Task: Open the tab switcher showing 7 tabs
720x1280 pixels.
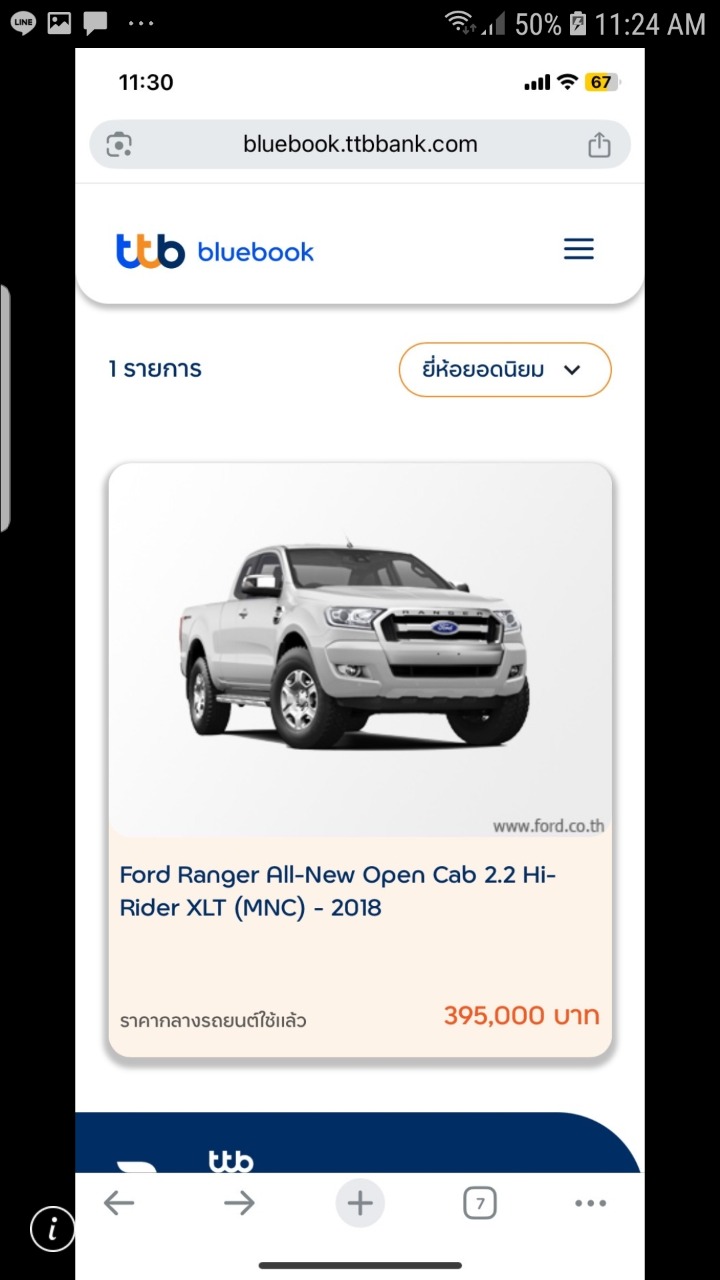Action: (x=480, y=1203)
